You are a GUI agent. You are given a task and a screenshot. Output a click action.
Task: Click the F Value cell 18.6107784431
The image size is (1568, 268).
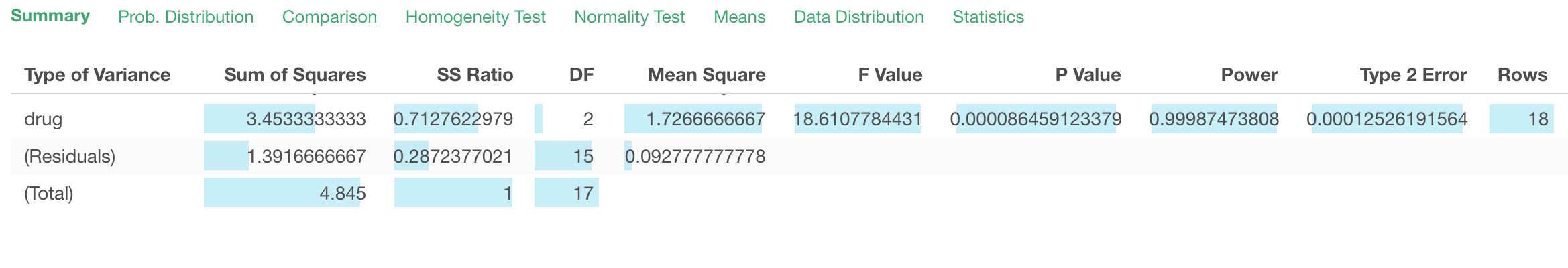pyautogui.click(x=858, y=119)
